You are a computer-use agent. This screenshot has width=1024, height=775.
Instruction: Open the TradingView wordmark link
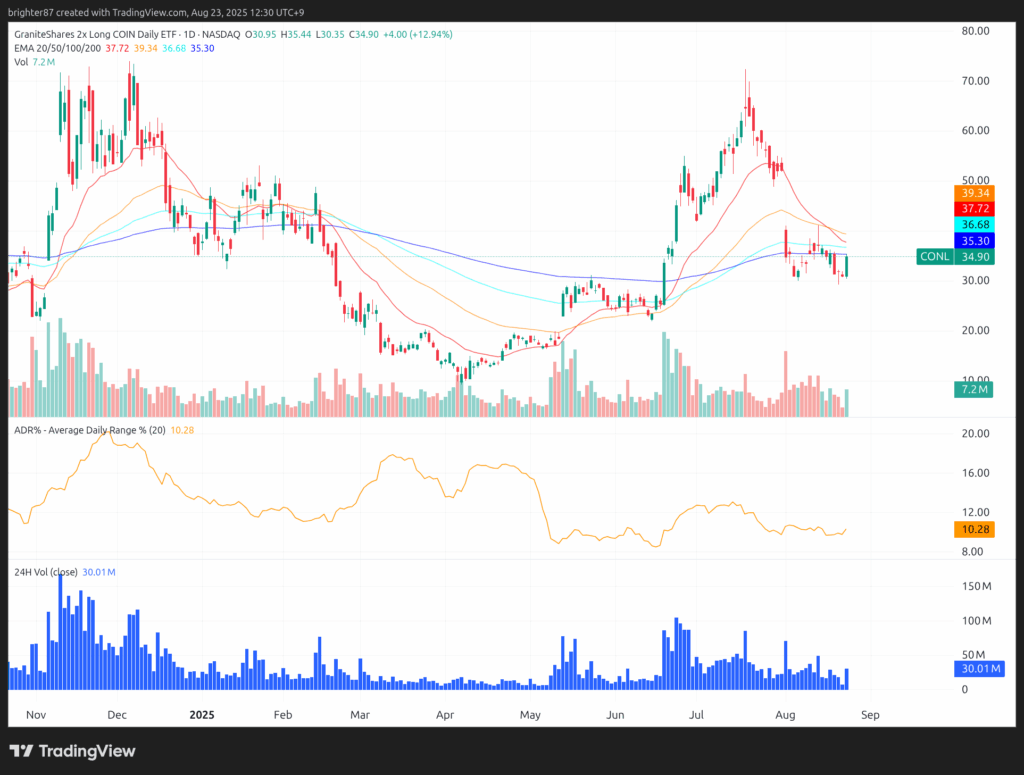87,751
